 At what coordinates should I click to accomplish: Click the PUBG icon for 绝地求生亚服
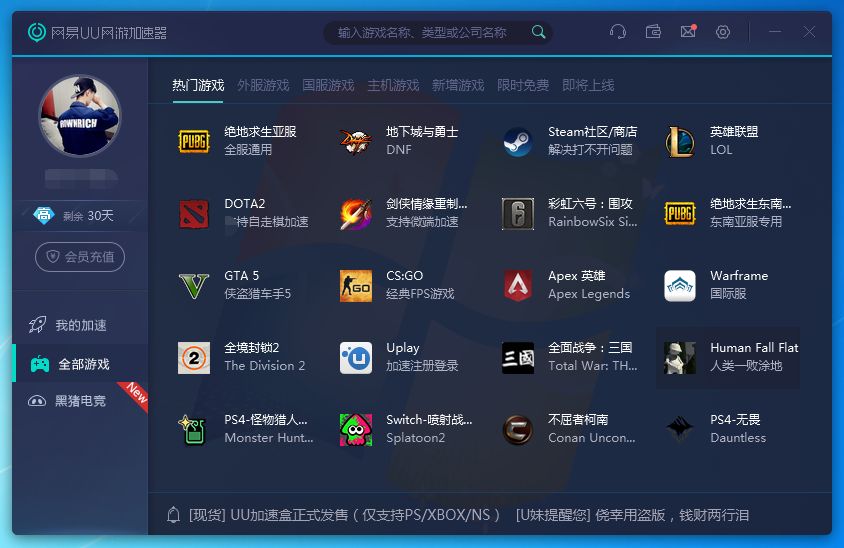(194, 141)
